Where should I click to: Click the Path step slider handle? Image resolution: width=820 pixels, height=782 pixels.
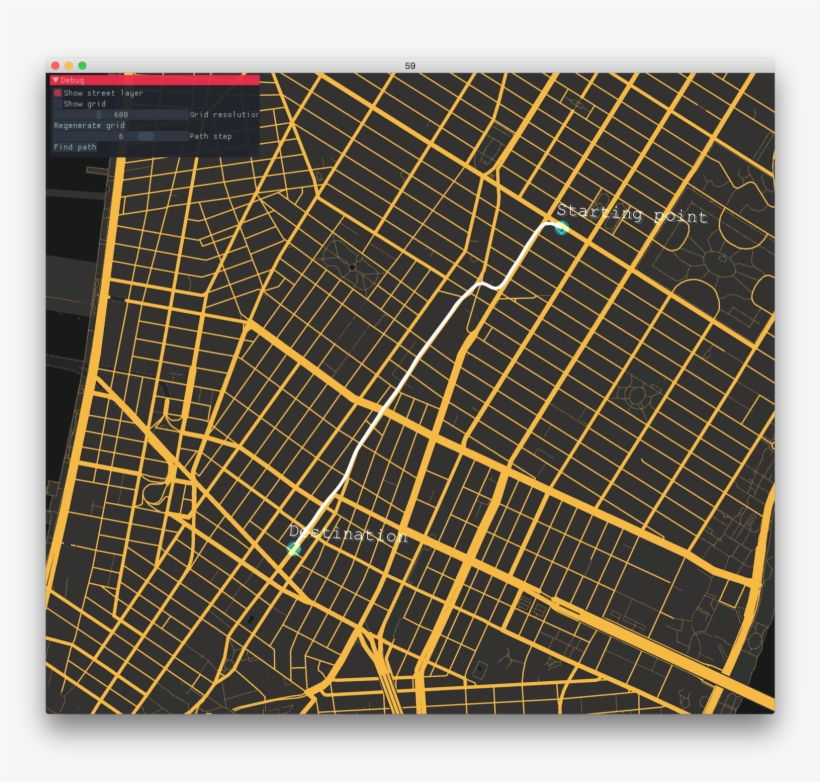146,136
